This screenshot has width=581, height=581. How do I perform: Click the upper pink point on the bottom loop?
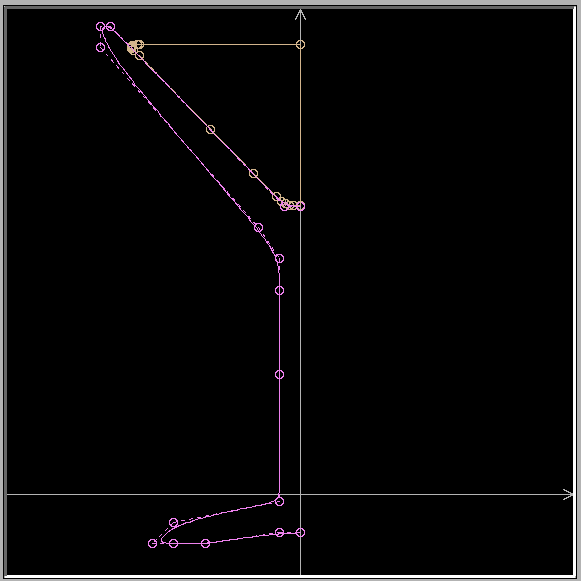[173, 522]
